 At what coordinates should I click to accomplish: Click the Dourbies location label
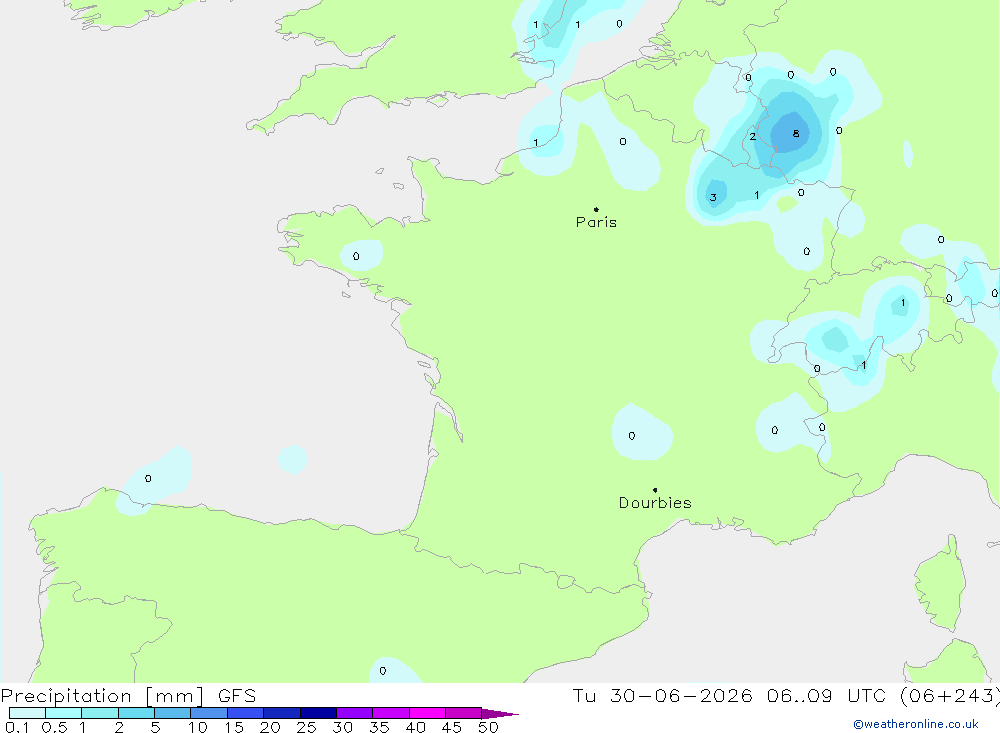[x=655, y=503]
